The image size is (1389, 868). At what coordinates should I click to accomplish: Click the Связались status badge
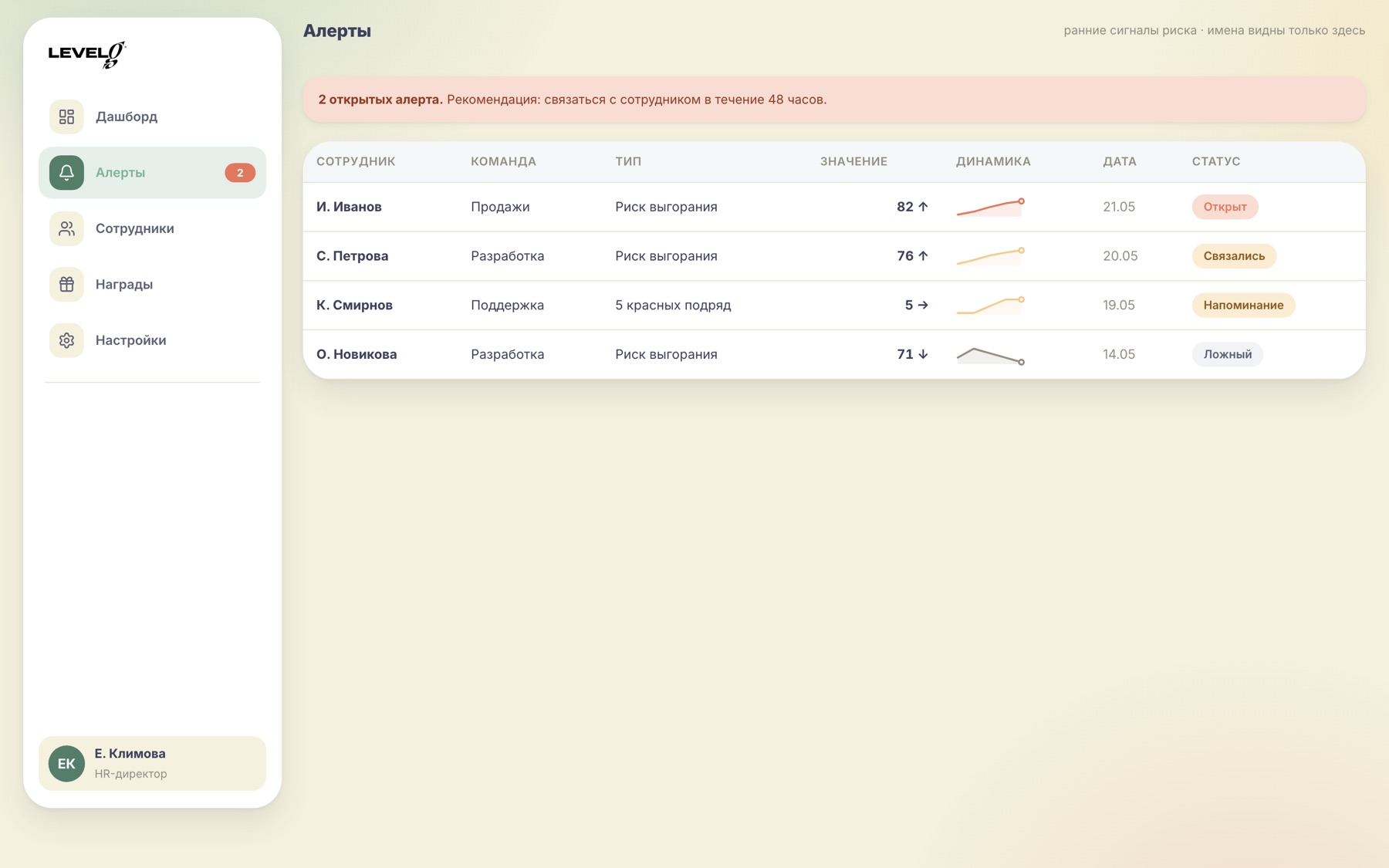click(1234, 256)
